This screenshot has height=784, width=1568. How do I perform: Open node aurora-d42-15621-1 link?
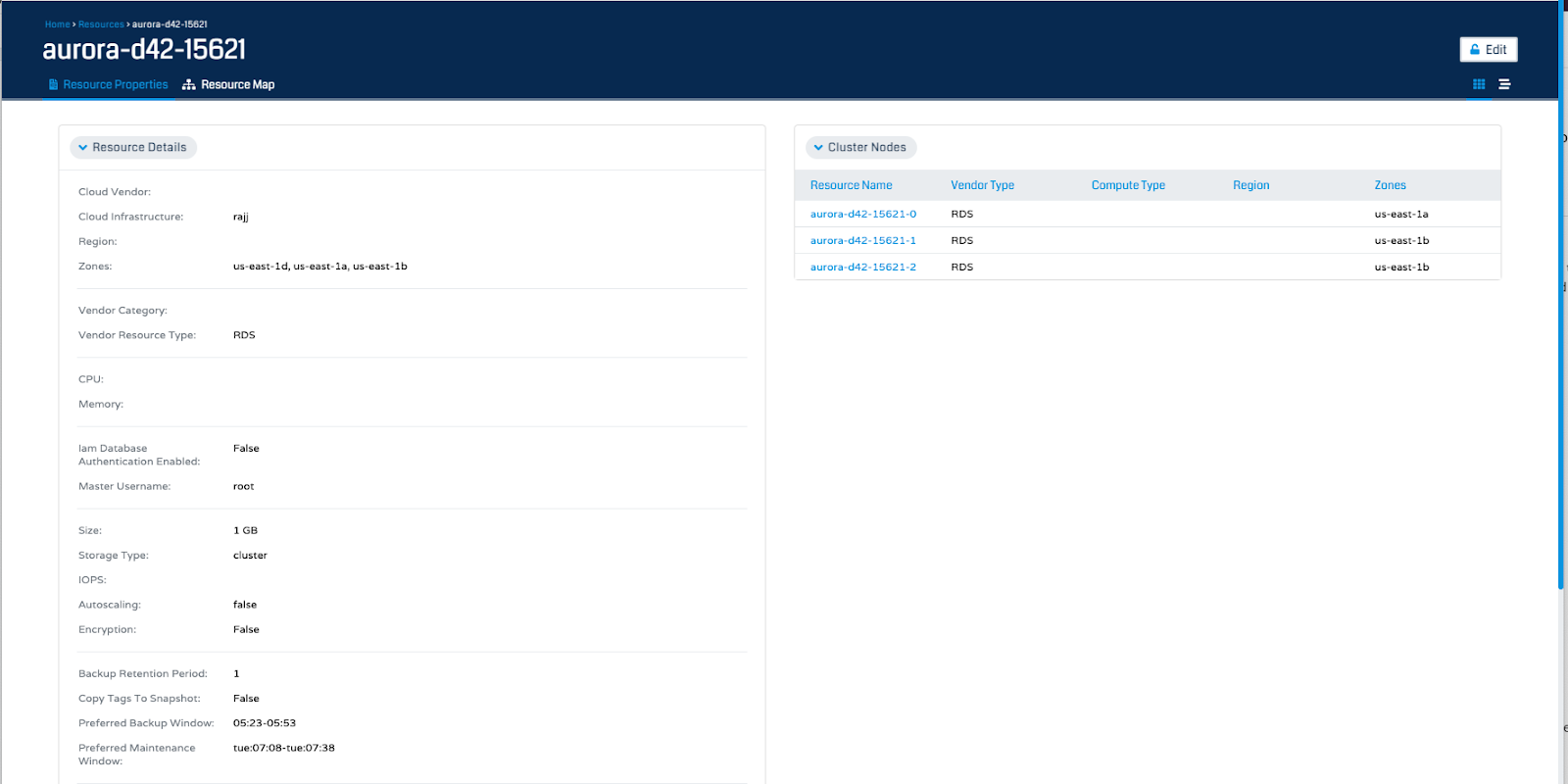(863, 240)
